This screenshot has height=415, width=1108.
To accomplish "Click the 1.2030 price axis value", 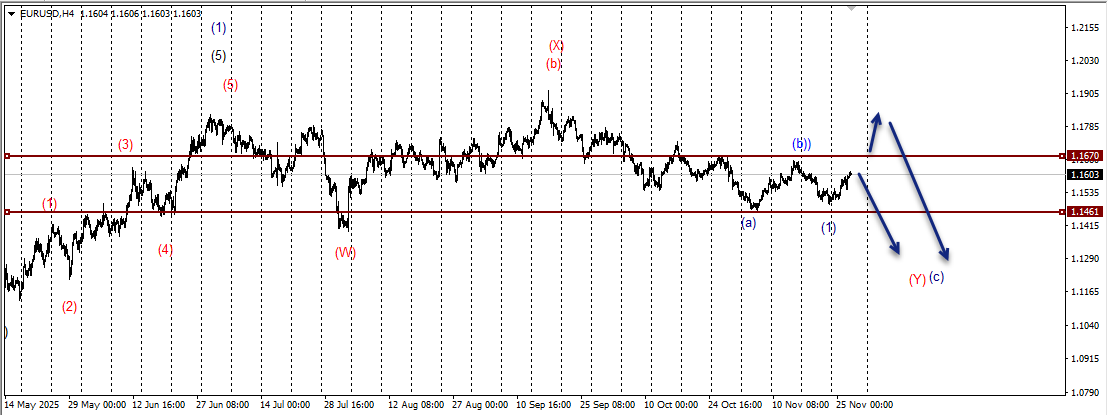I will 1085,62.
